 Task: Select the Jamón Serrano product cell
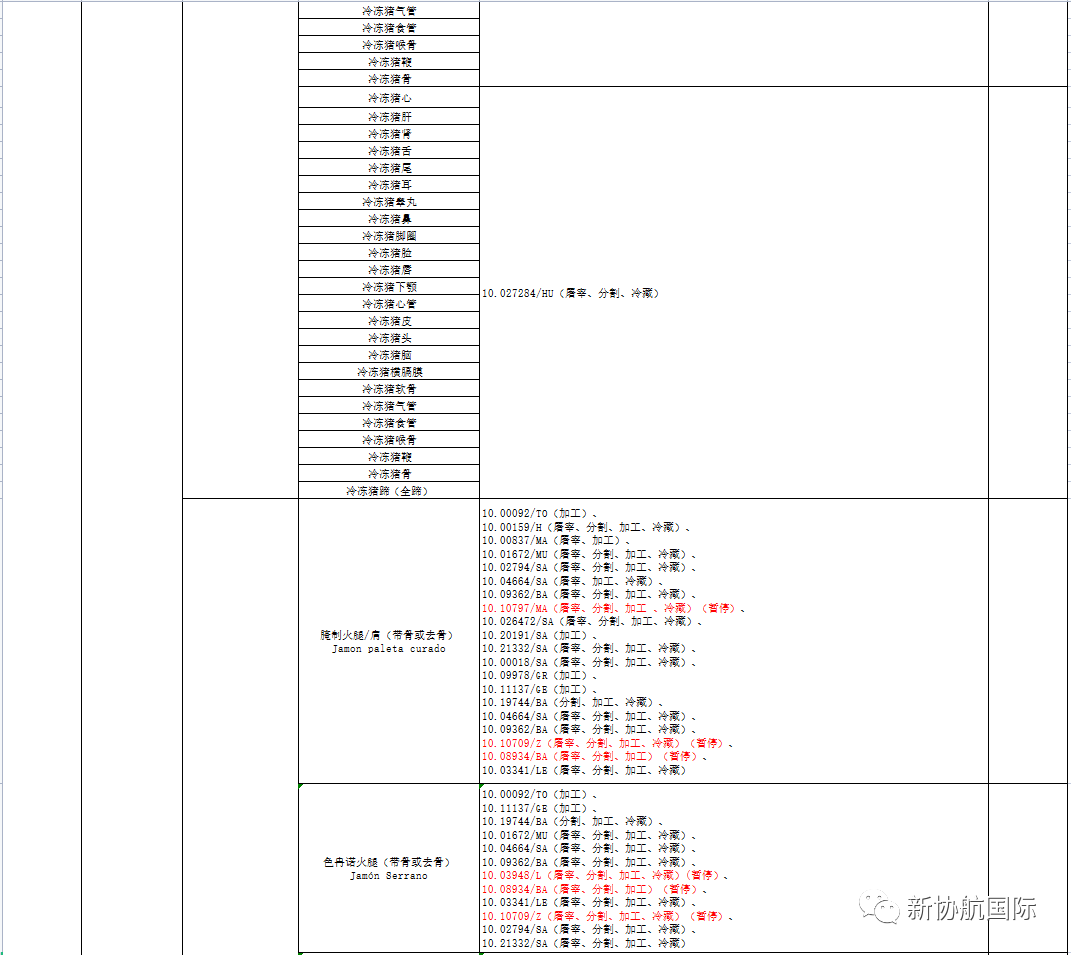[389, 868]
